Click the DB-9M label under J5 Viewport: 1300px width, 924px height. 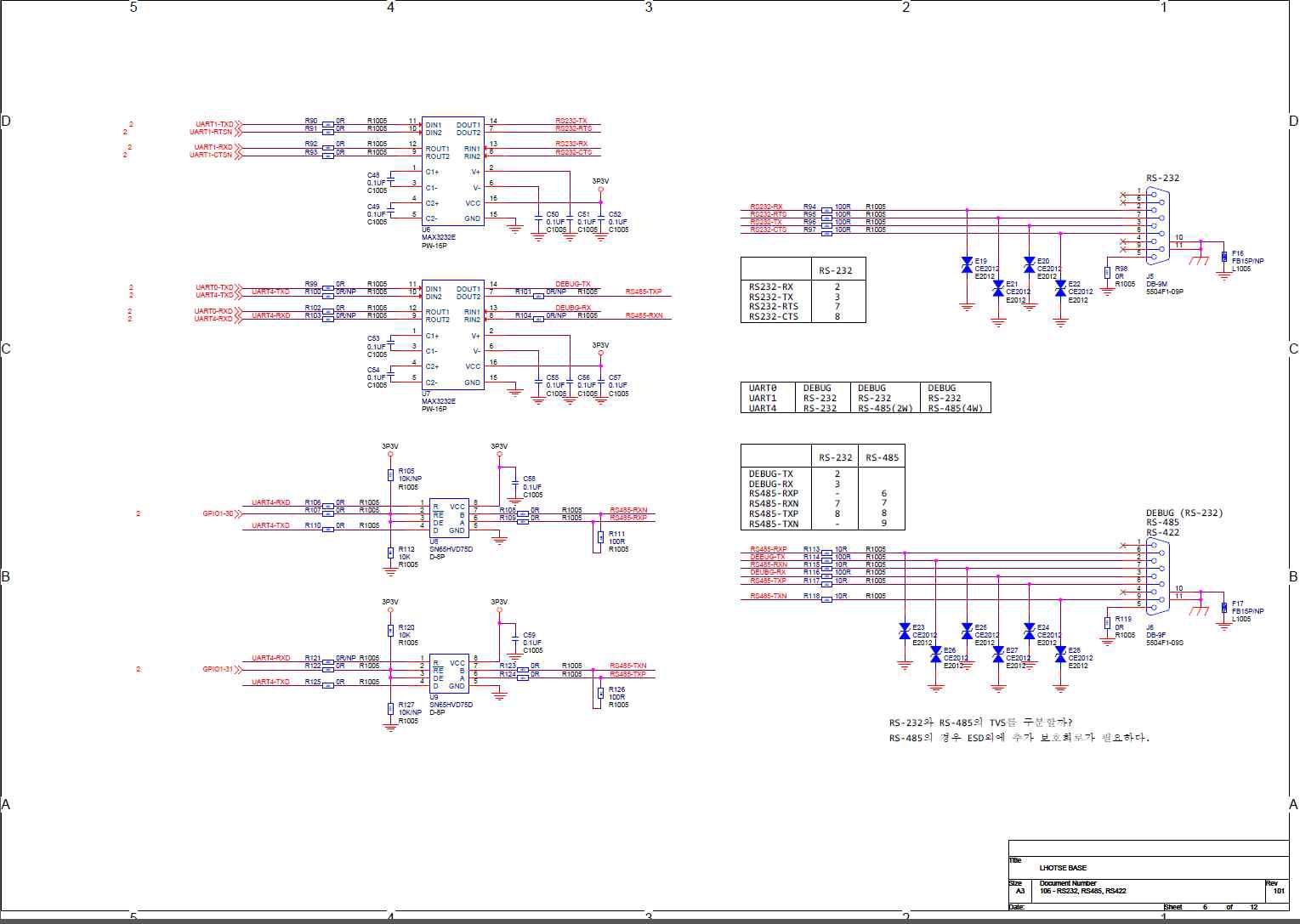(1156, 284)
